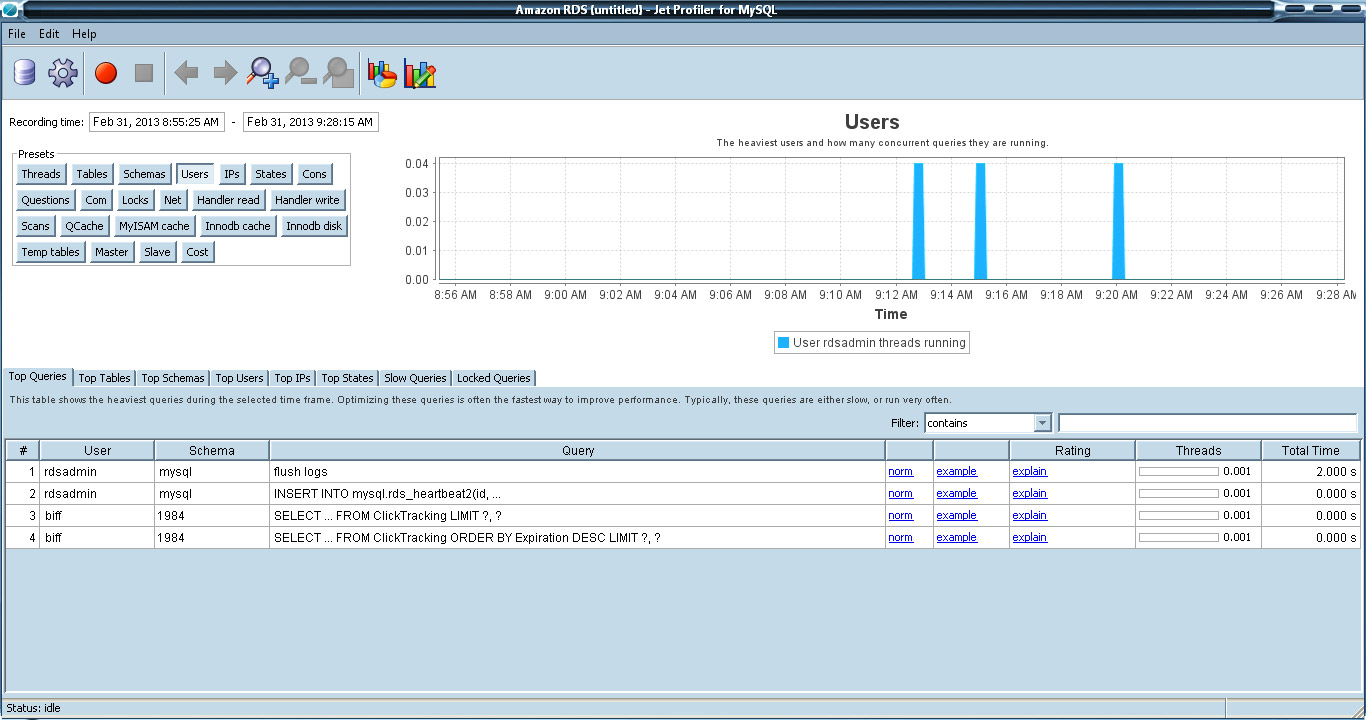Click the blue rdsadmin legend swatch
This screenshot has height=720, width=1366.
click(783, 343)
